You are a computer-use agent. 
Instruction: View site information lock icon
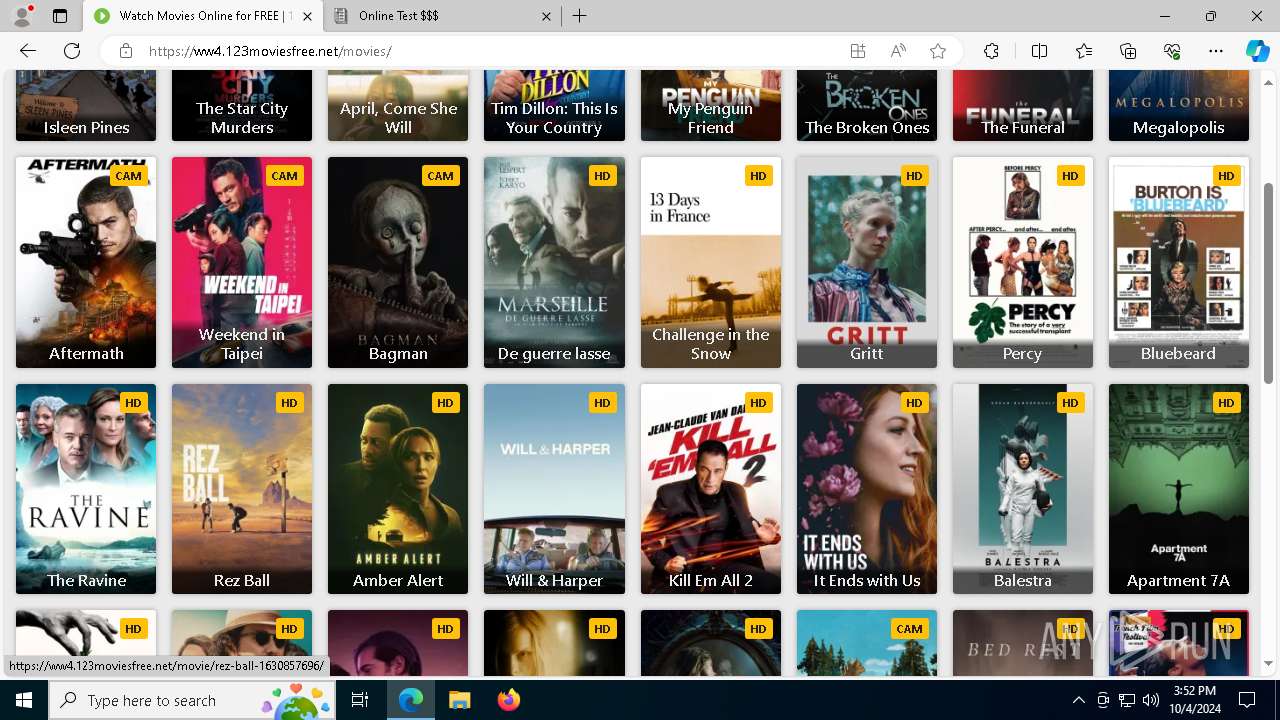point(126,51)
